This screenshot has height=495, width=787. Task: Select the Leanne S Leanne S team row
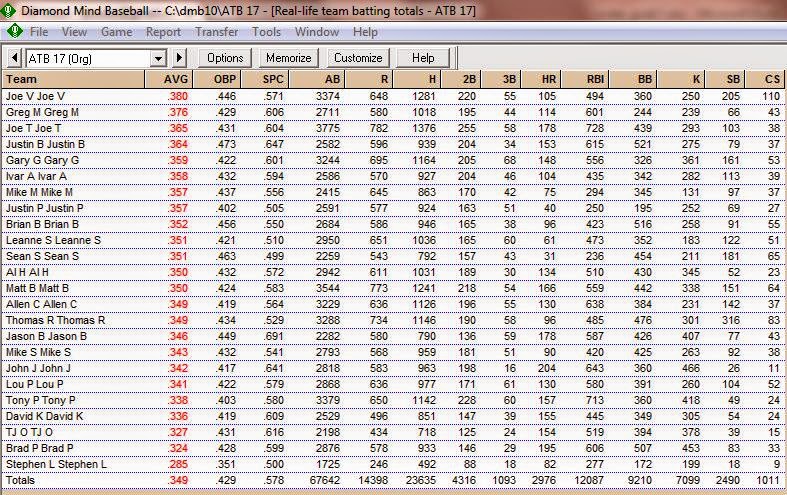[x=394, y=240]
